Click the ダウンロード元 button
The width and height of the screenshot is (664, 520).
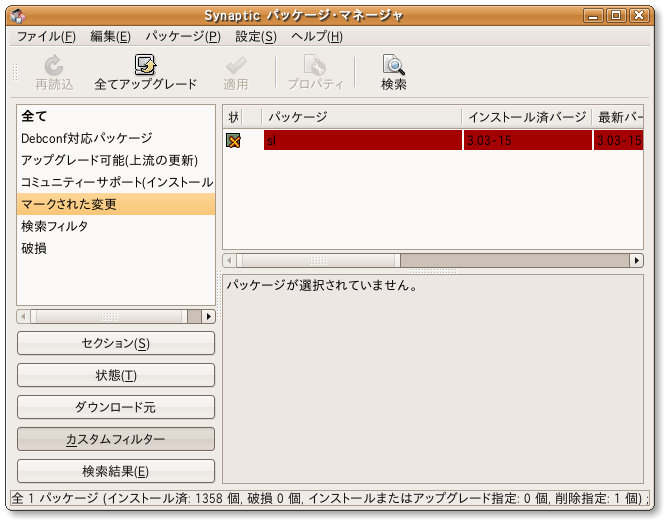(116, 407)
